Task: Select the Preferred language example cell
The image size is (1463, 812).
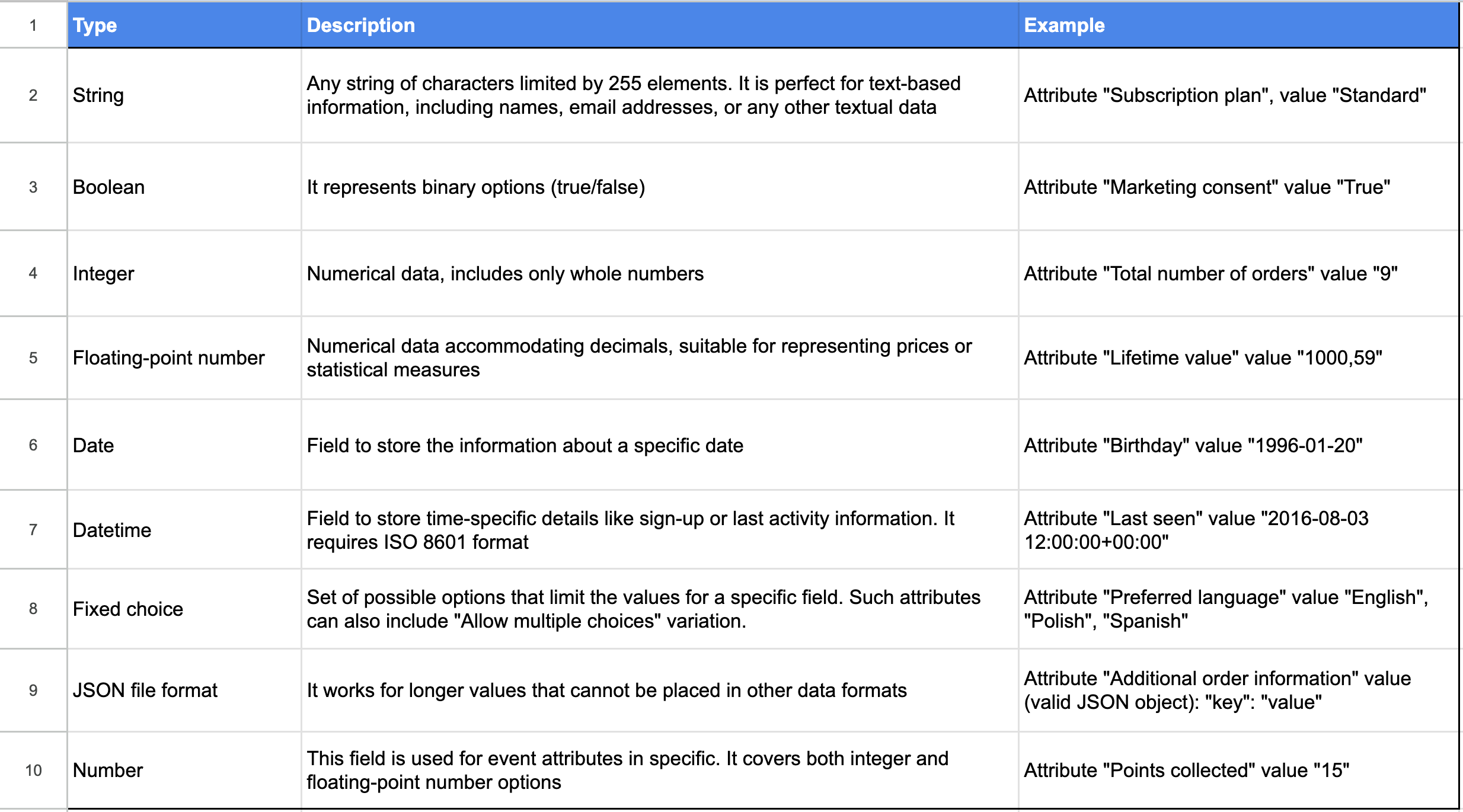Action: pos(1238,609)
